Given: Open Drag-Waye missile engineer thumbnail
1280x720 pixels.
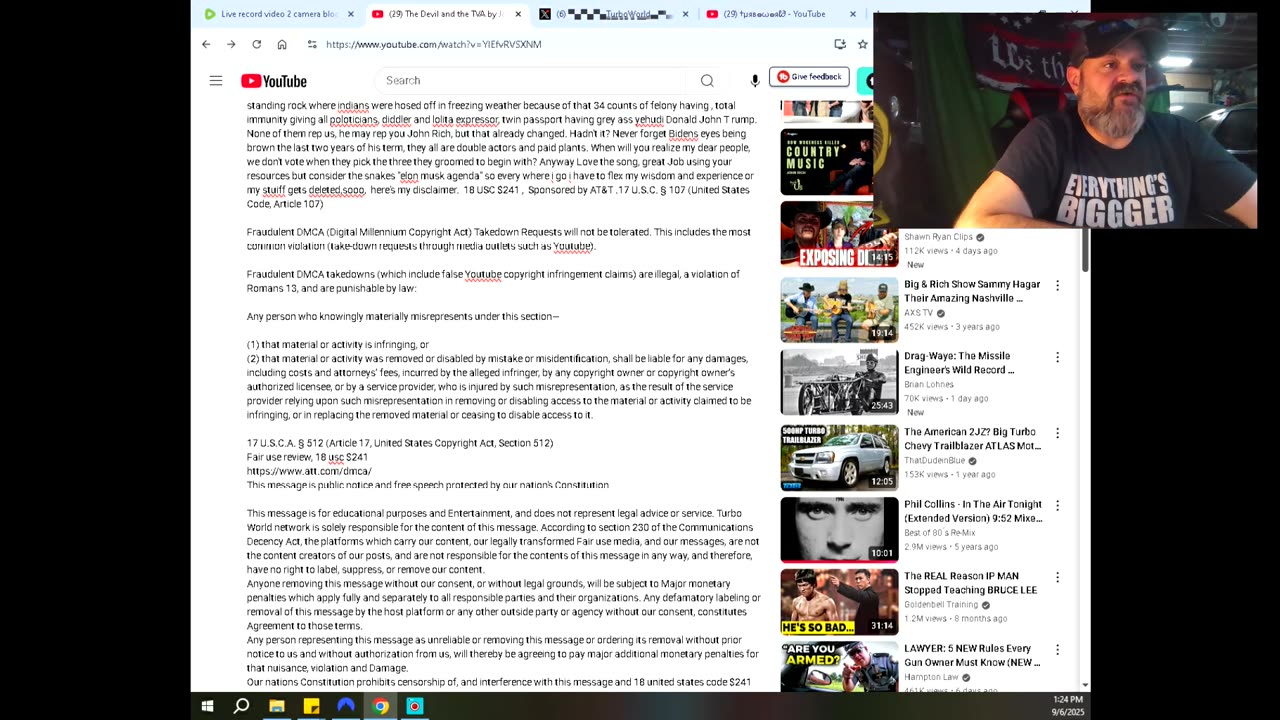Looking at the screenshot, I should click(839, 382).
